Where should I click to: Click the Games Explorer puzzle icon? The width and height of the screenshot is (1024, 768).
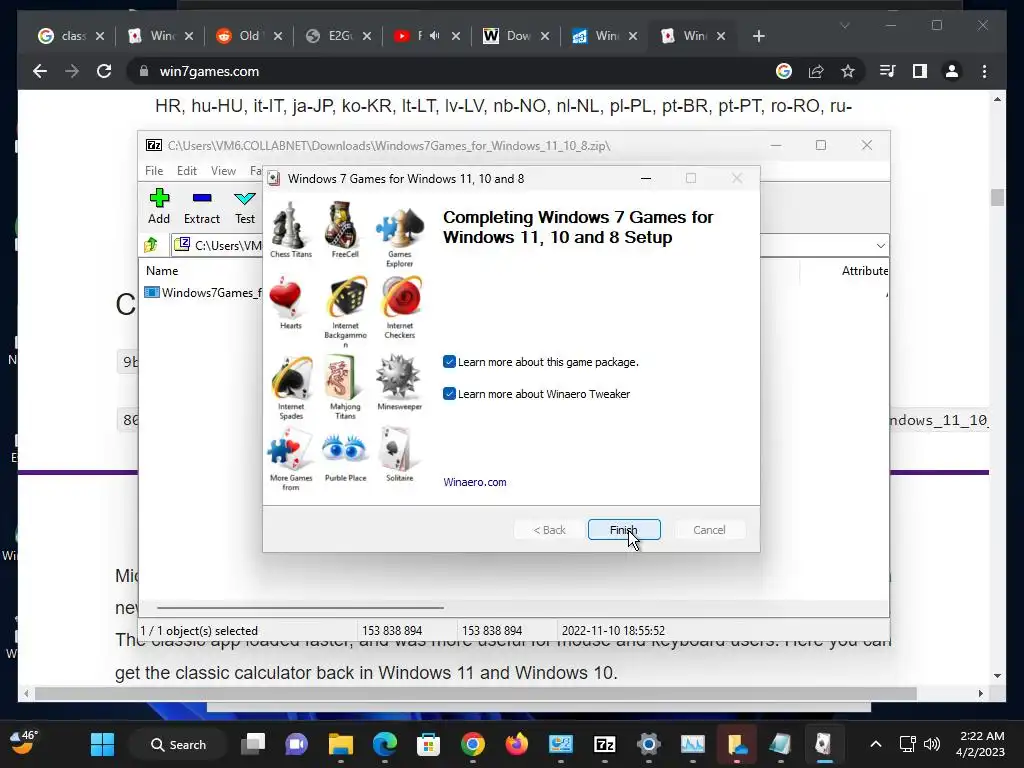pyautogui.click(x=399, y=228)
